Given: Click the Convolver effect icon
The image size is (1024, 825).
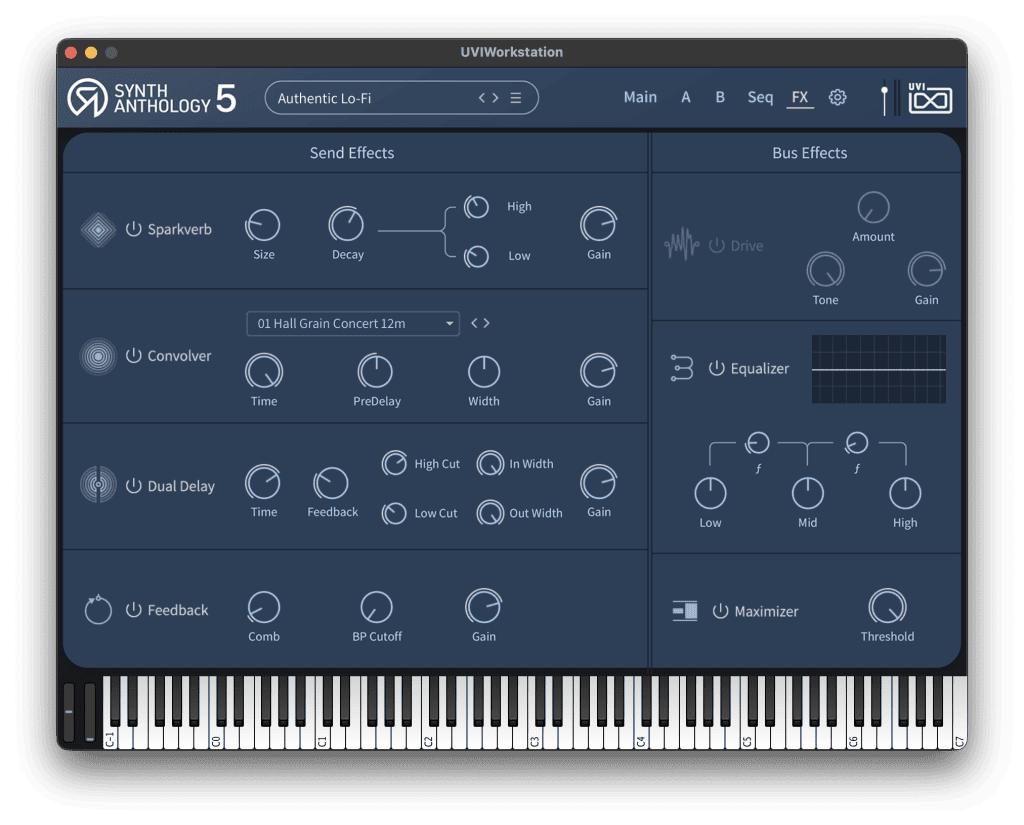Looking at the screenshot, I should tap(99, 357).
